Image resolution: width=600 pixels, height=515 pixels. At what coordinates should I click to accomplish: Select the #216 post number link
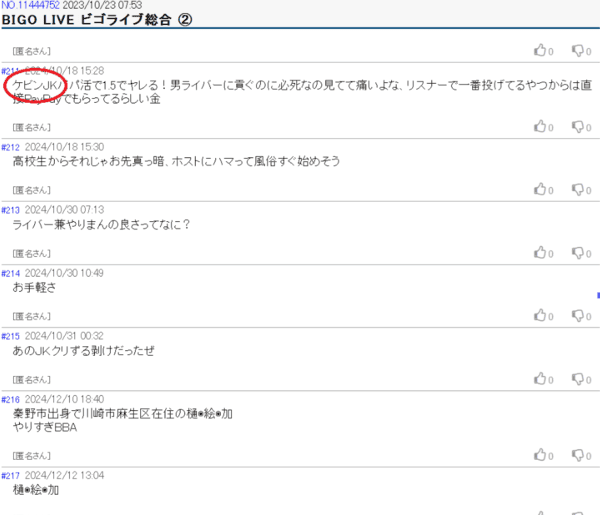click(x=10, y=400)
